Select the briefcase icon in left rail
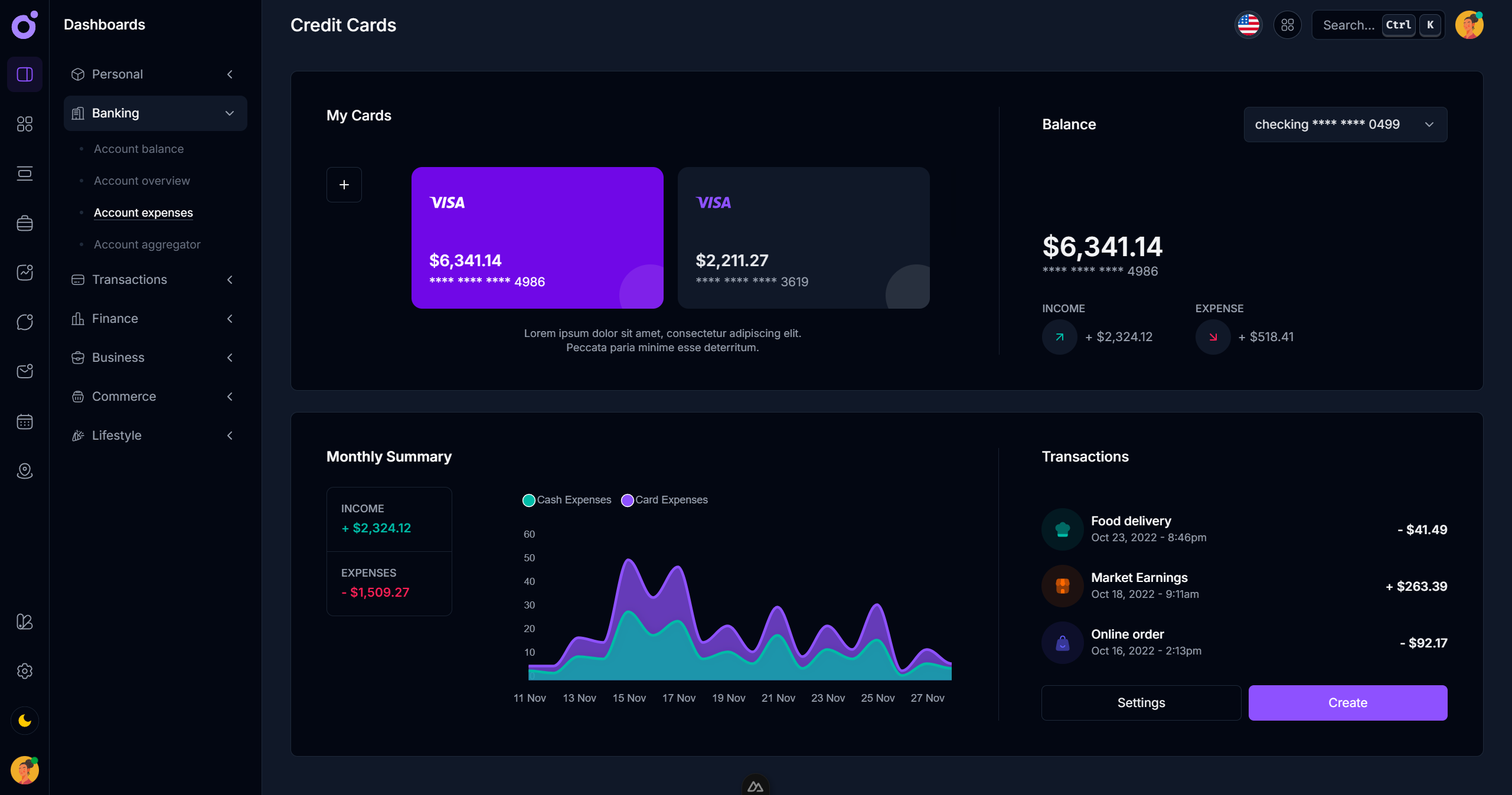The width and height of the screenshot is (1512, 795). [24, 223]
